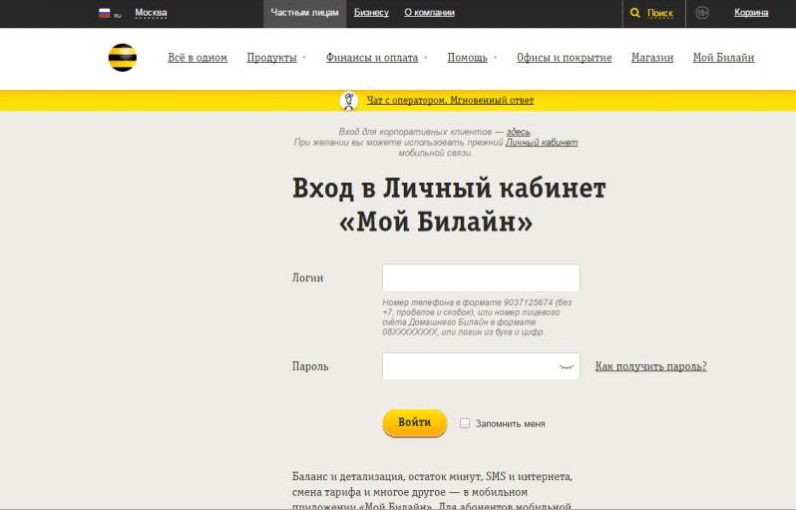The height and width of the screenshot is (510, 796).
Task: Select the Частным лицам tab
Action: point(305,13)
